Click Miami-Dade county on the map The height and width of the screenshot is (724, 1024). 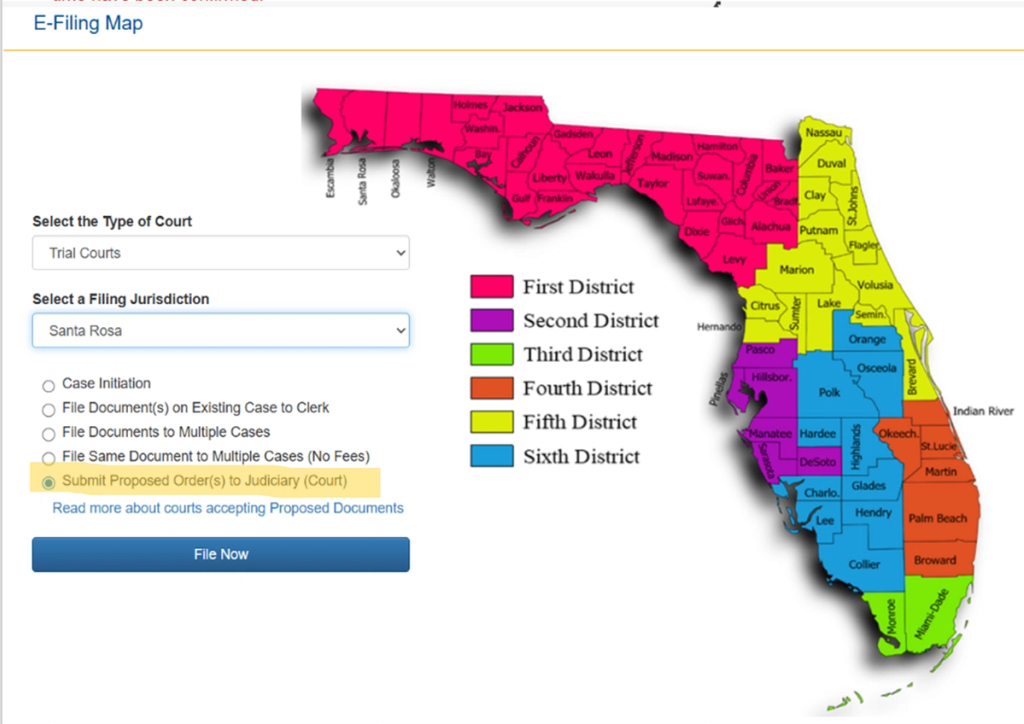coord(932,614)
